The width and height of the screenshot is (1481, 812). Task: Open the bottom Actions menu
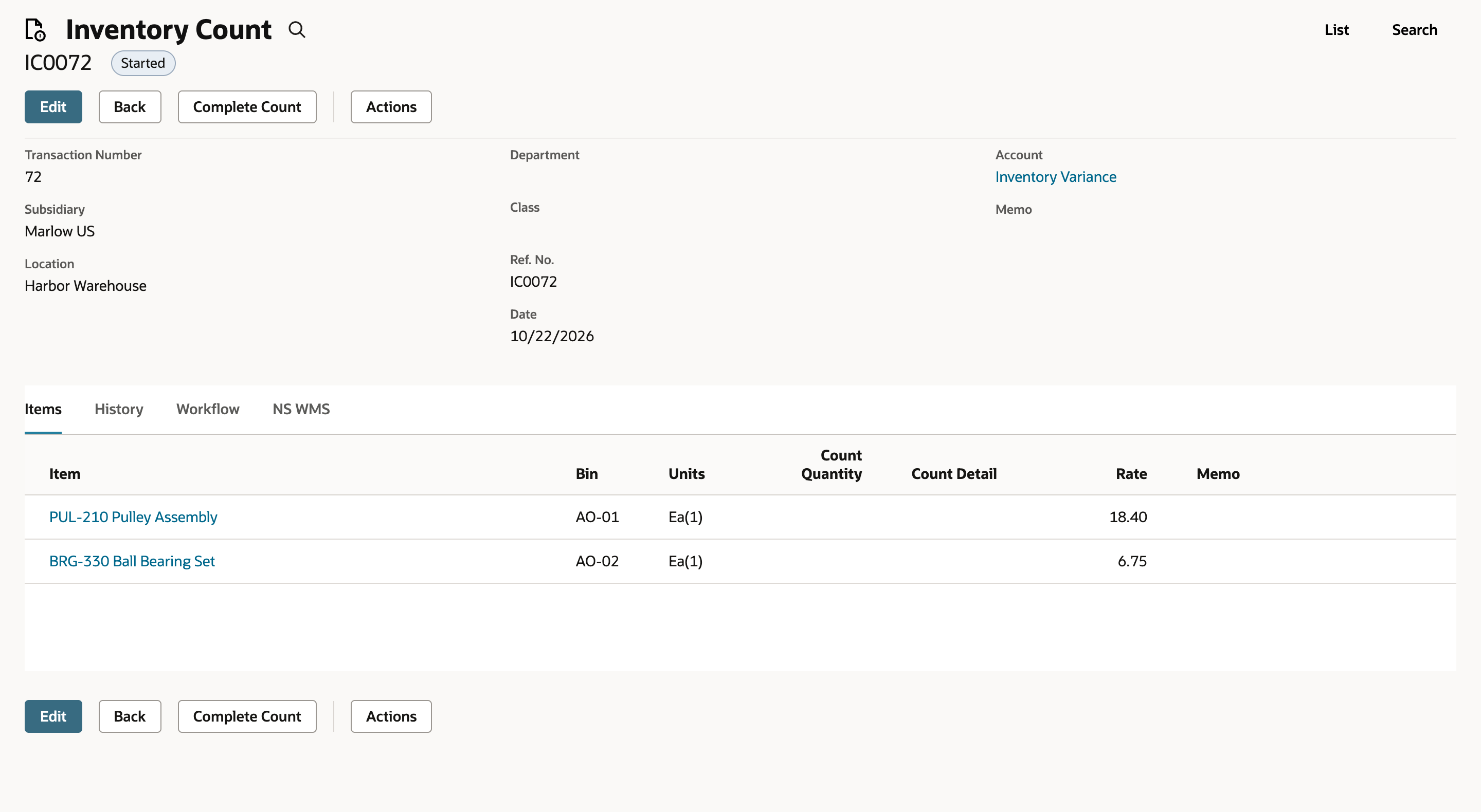point(391,716)
